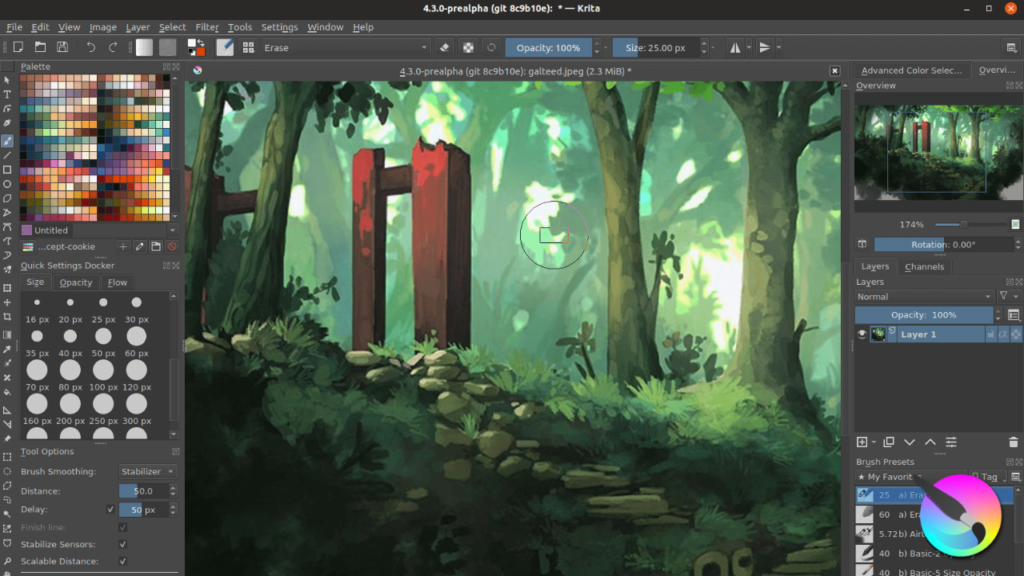Duplicate the current layer
The width and height of the screenshot is (1024, 576).
[x=889, y=442]
